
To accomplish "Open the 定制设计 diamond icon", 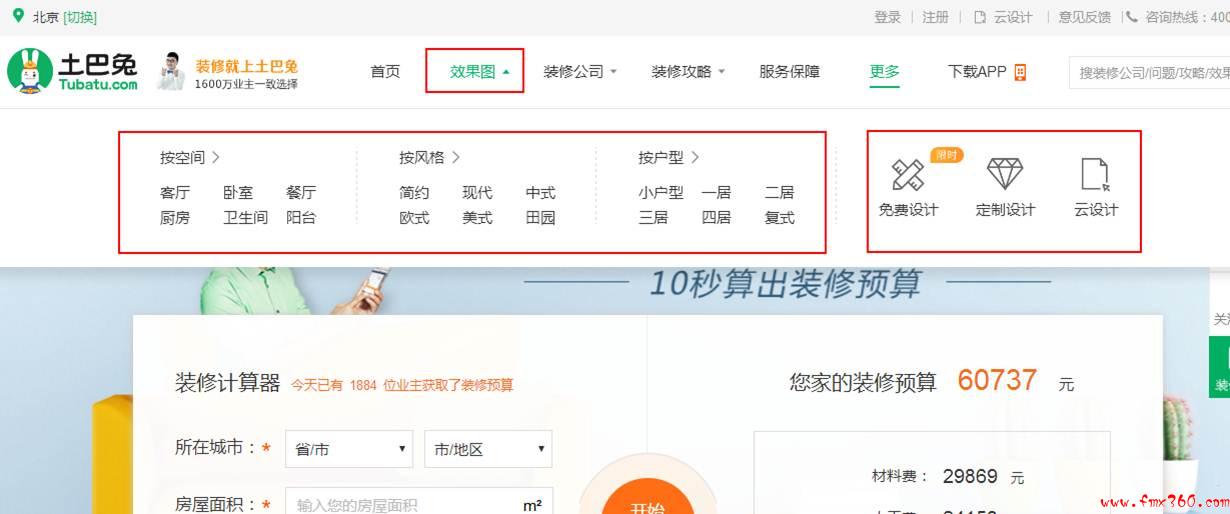I will 1005,174.
